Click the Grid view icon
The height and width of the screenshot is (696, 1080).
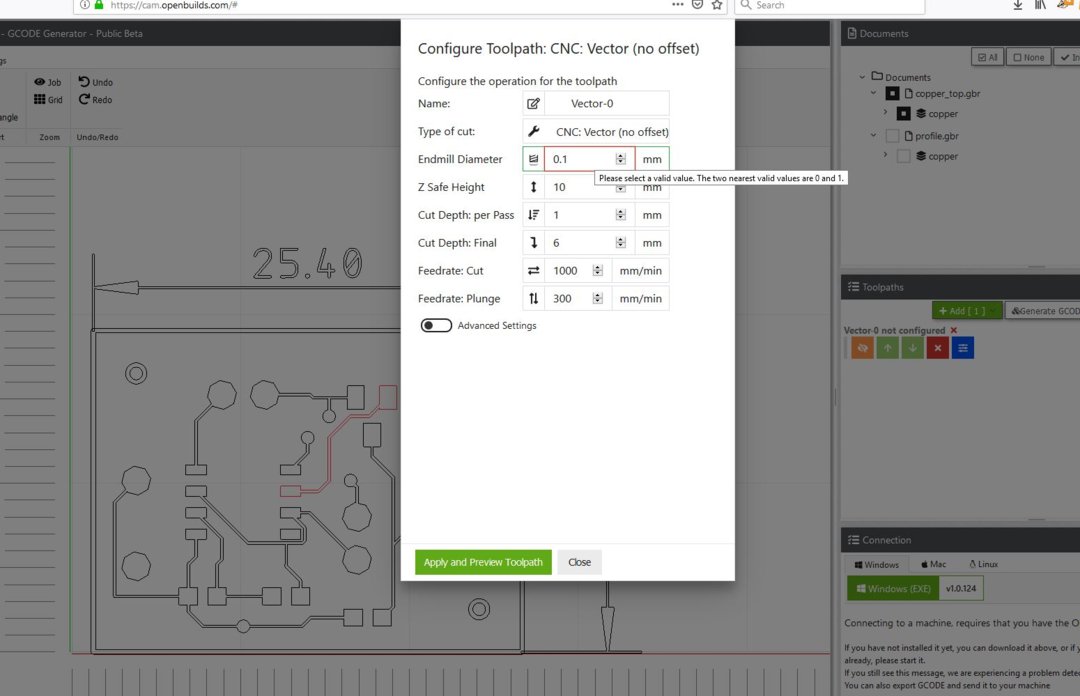40,99
